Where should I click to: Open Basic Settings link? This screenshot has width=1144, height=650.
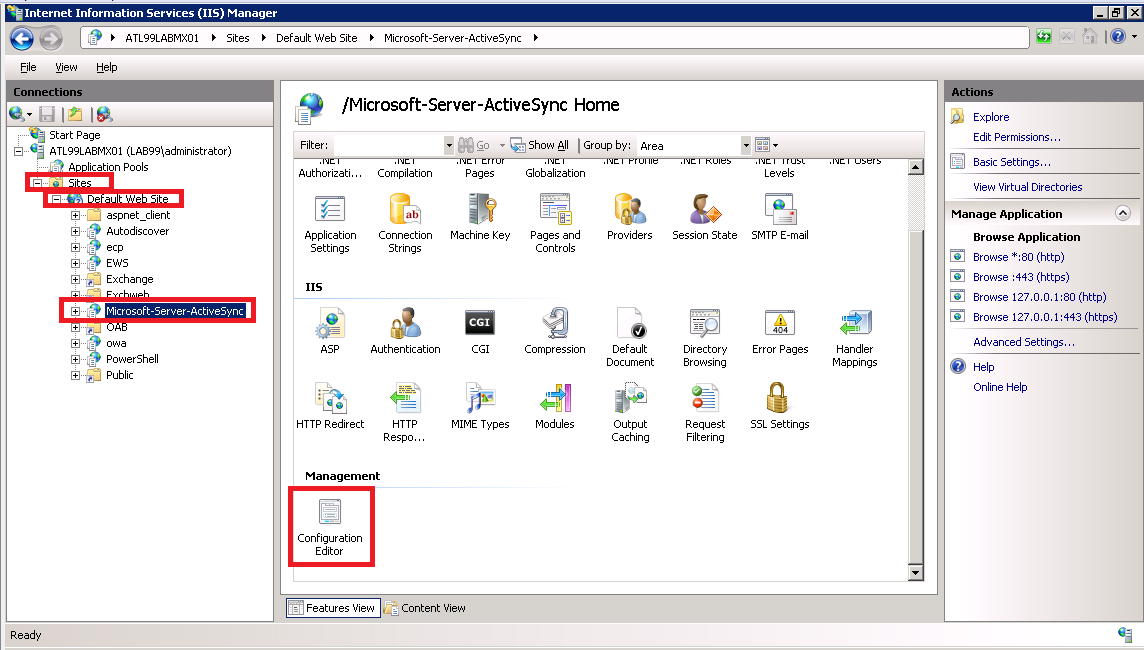[1011, 162]
